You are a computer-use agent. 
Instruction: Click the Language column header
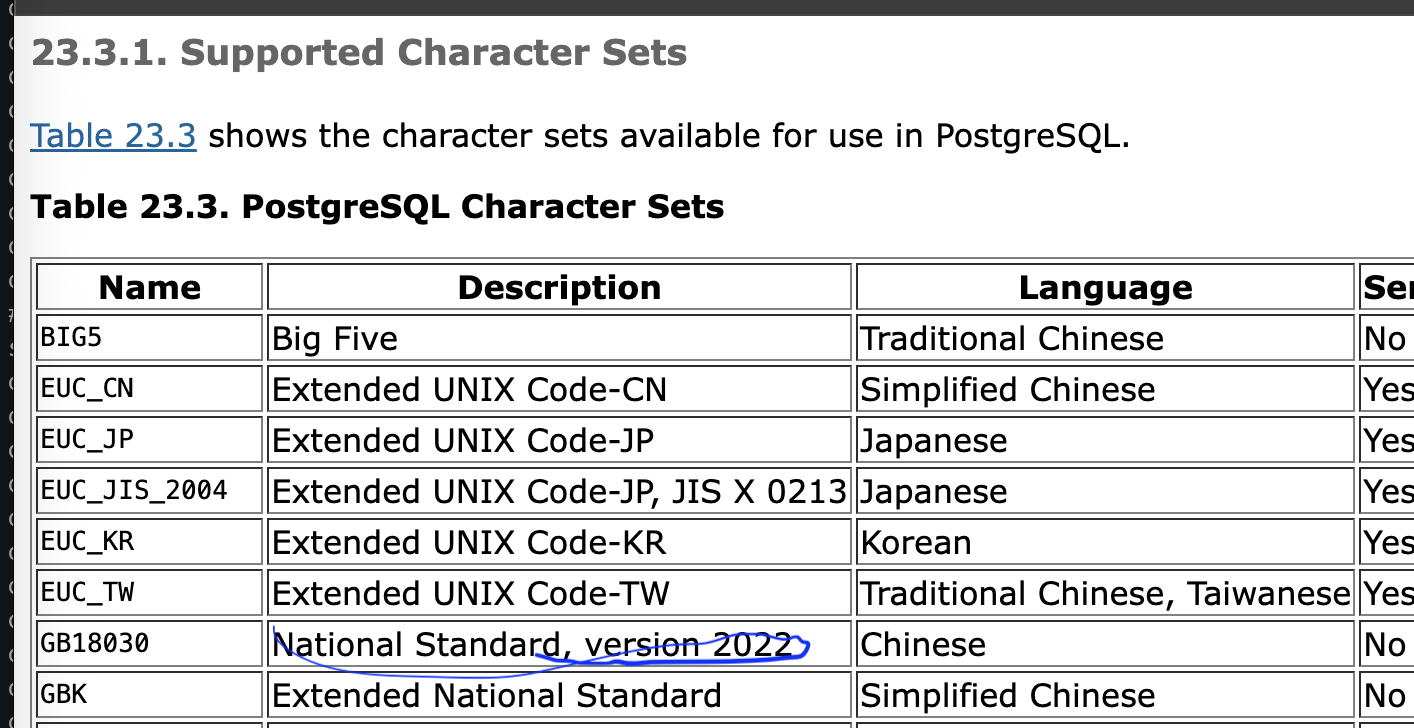coord(1105,287)
